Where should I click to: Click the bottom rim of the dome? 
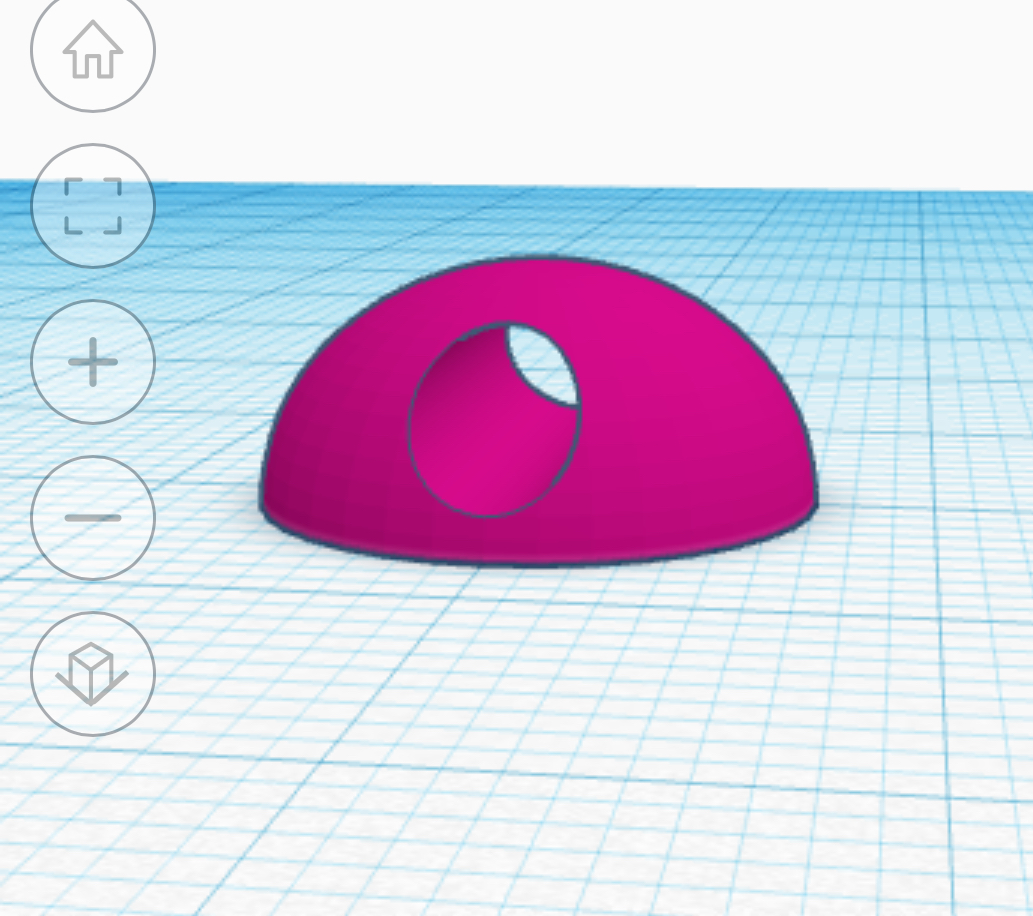pyautogui.click(x=540, y=552)
